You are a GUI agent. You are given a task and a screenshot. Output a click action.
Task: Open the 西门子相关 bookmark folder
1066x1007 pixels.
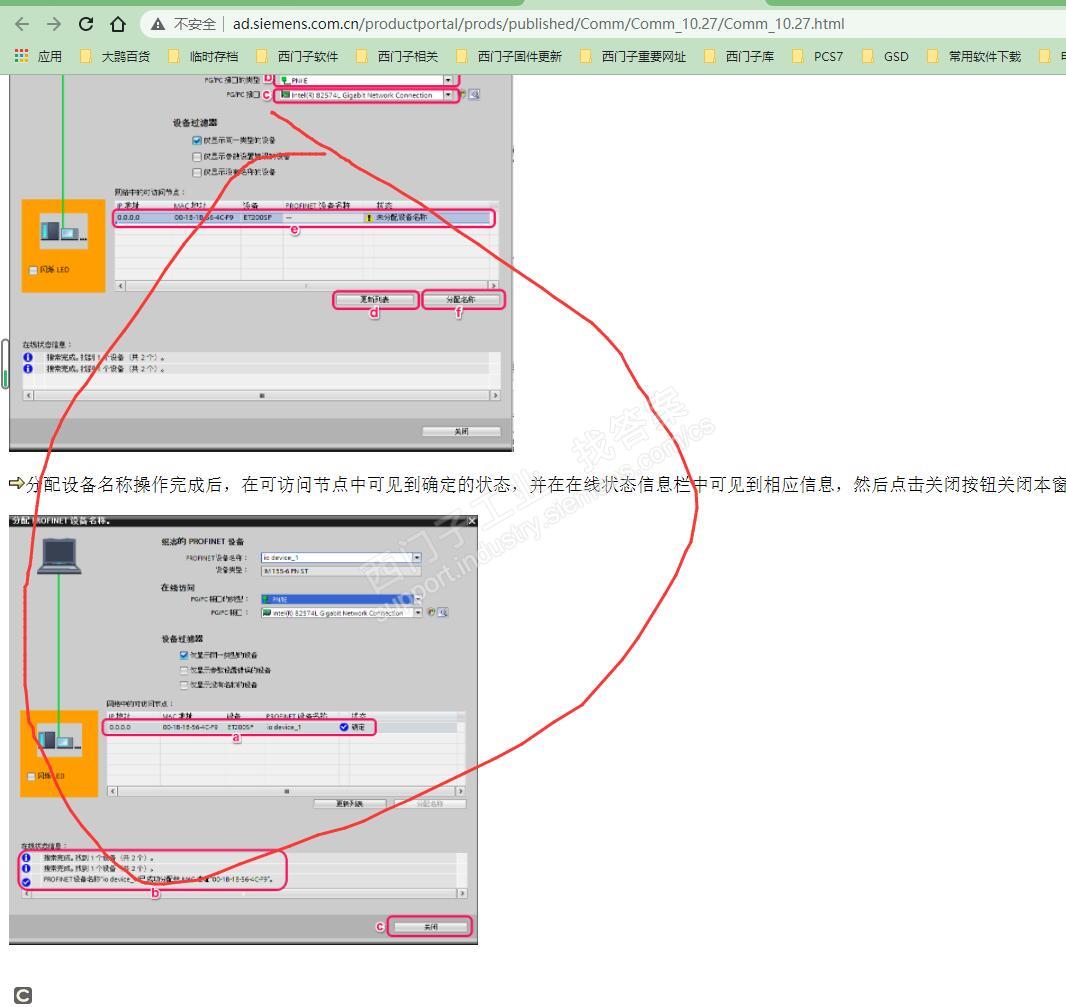click(397, 56)
